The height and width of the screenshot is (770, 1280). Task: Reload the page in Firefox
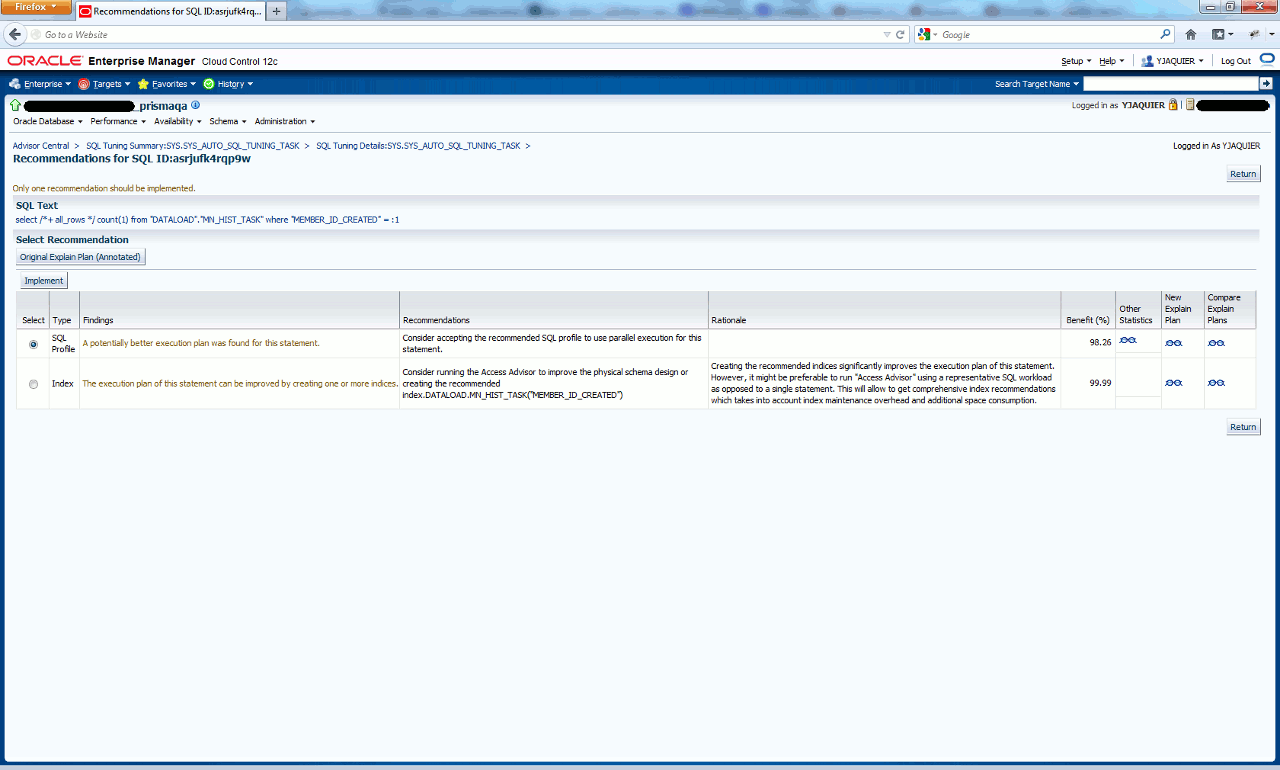click(901, 34)
